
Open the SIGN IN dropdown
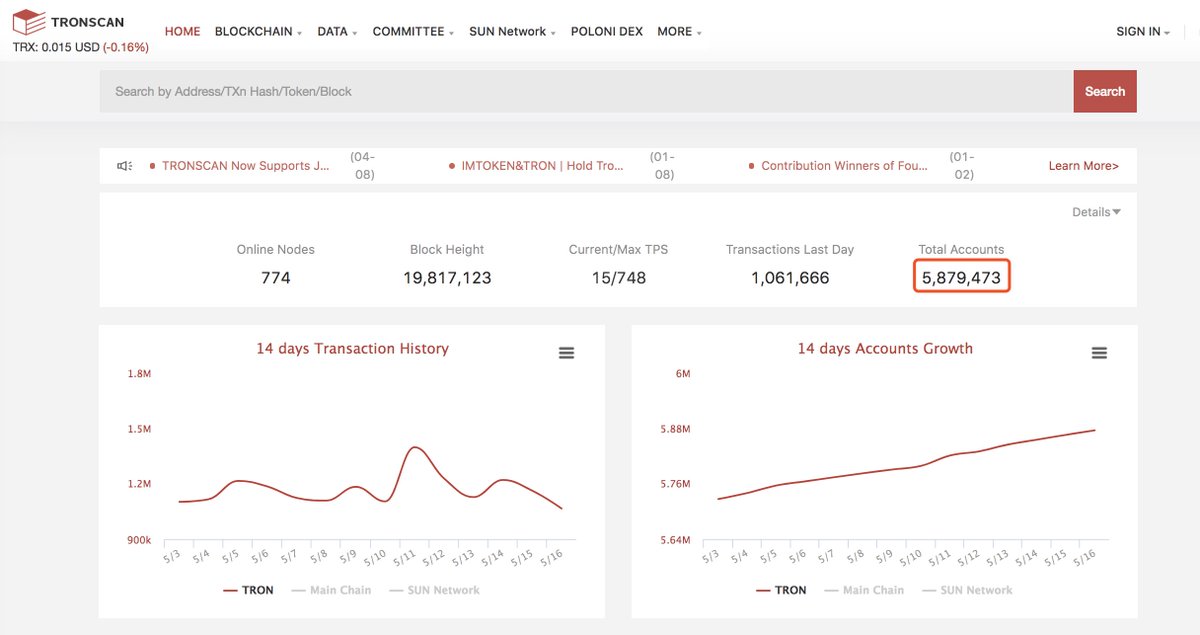[1143, 31]
